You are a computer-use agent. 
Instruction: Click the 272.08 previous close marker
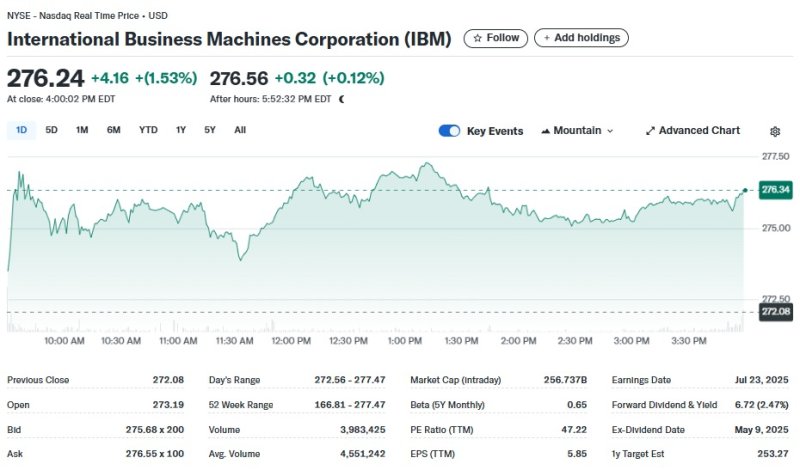[776, 311]
